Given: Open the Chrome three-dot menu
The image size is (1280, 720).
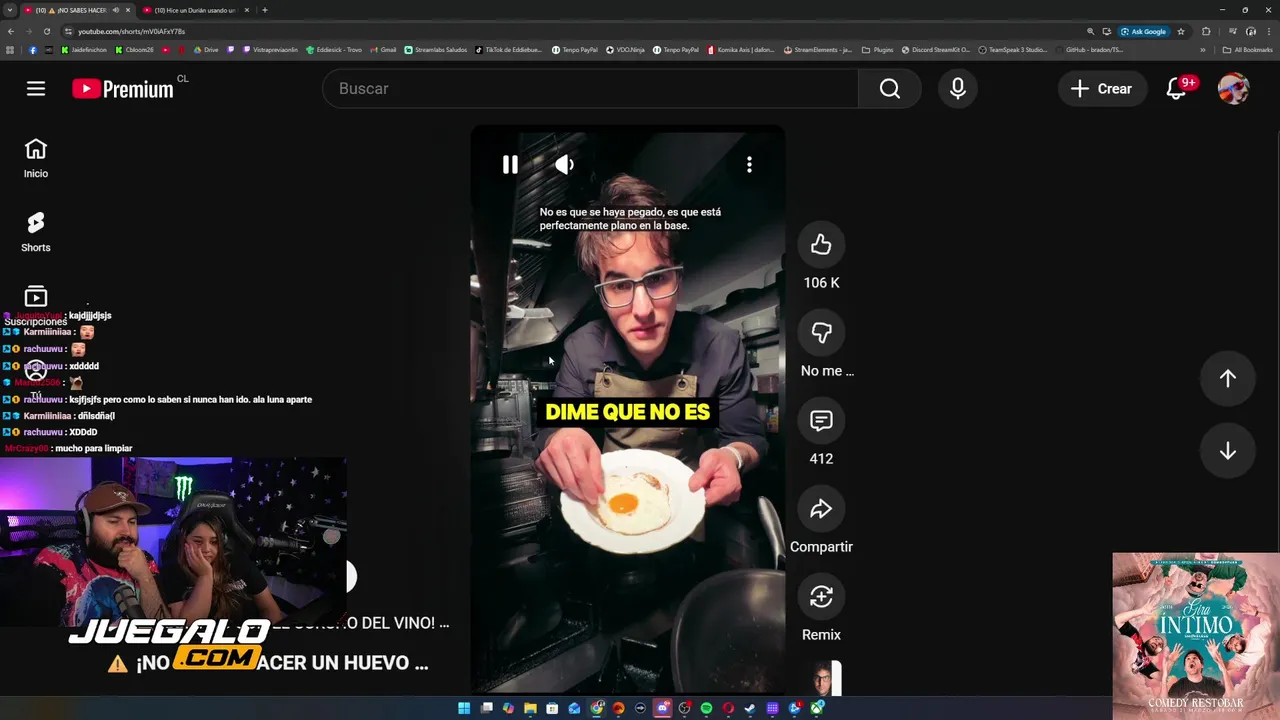Looking at the screenshot, I should 1269,31.
